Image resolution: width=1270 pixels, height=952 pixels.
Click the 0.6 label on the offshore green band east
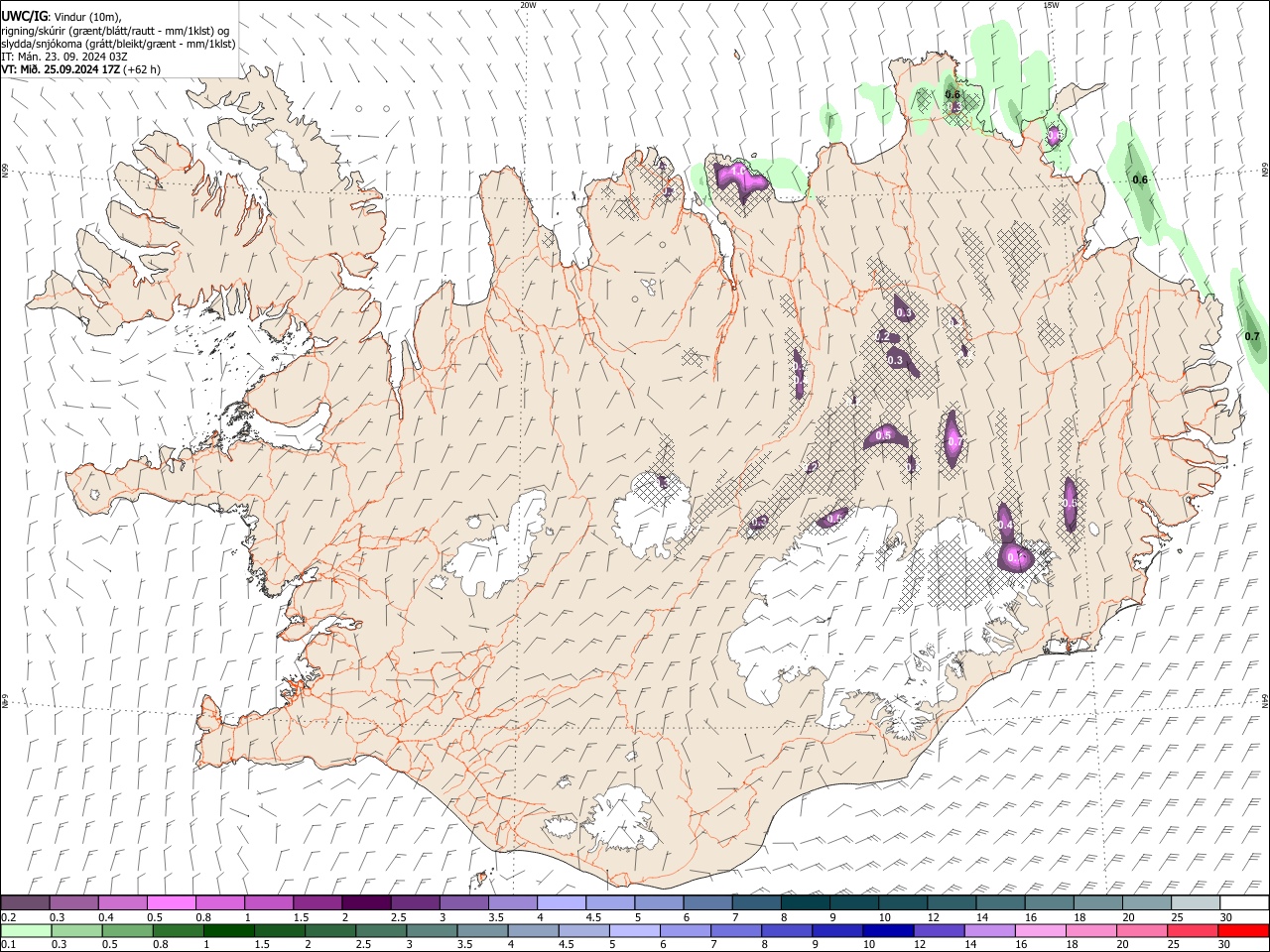tap(1140, 179)
